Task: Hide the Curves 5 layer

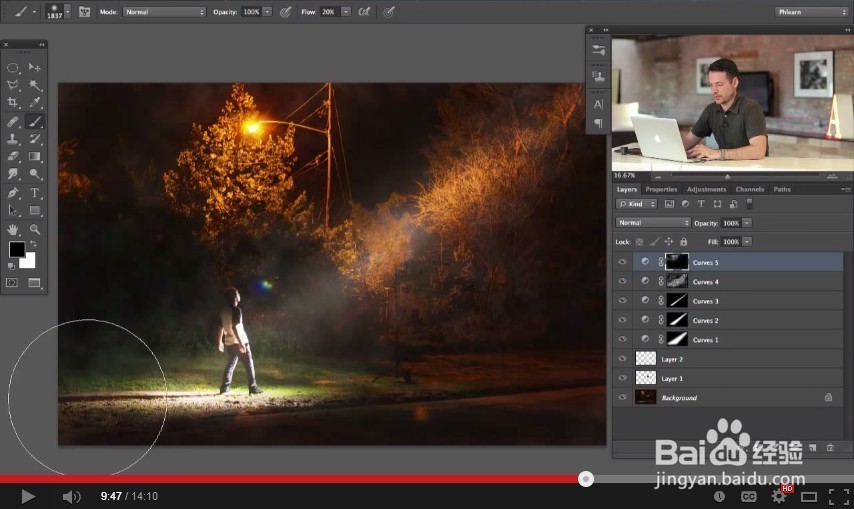Action: tap(622, 262)
